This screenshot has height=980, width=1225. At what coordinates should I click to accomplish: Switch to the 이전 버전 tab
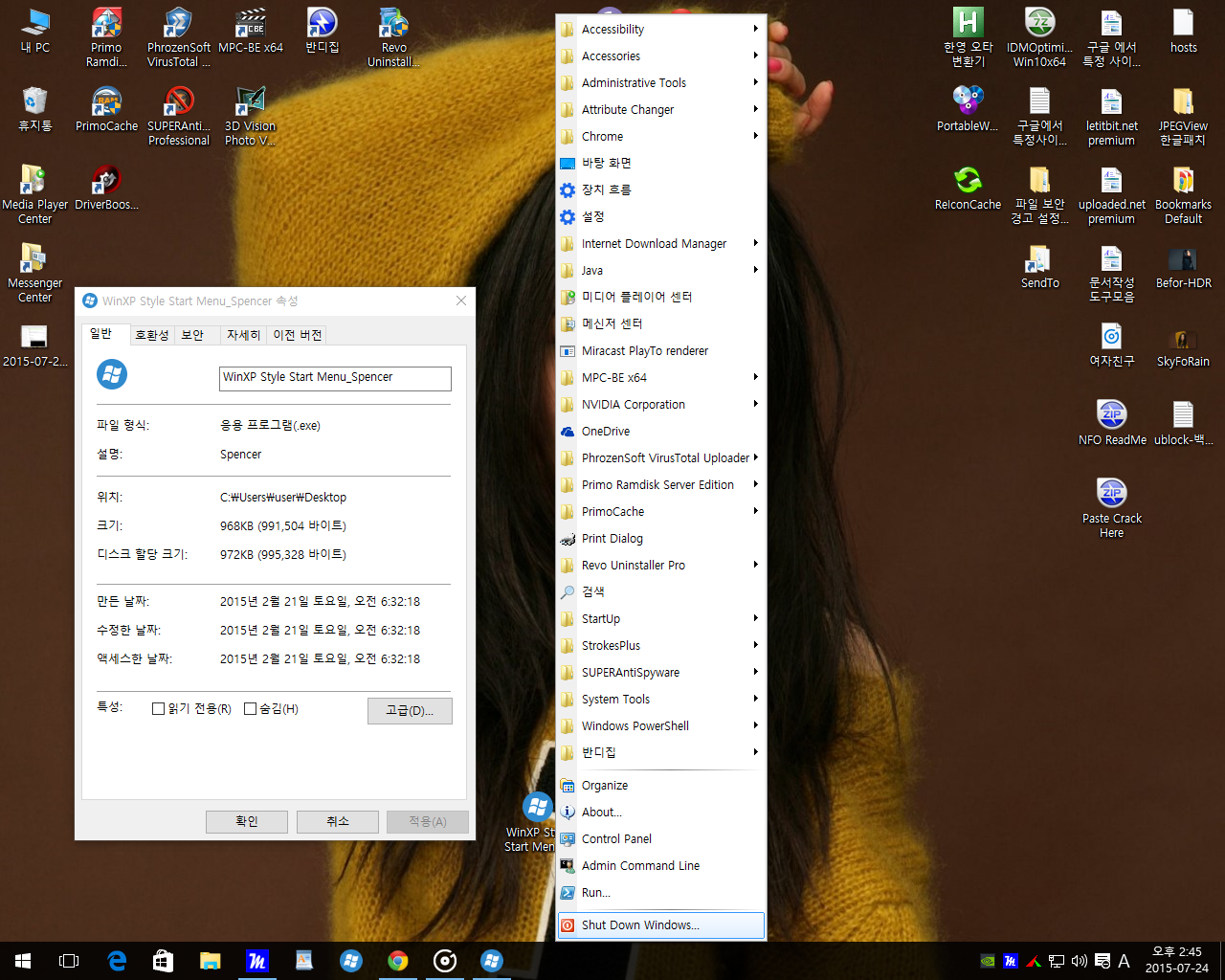[298, 335]
